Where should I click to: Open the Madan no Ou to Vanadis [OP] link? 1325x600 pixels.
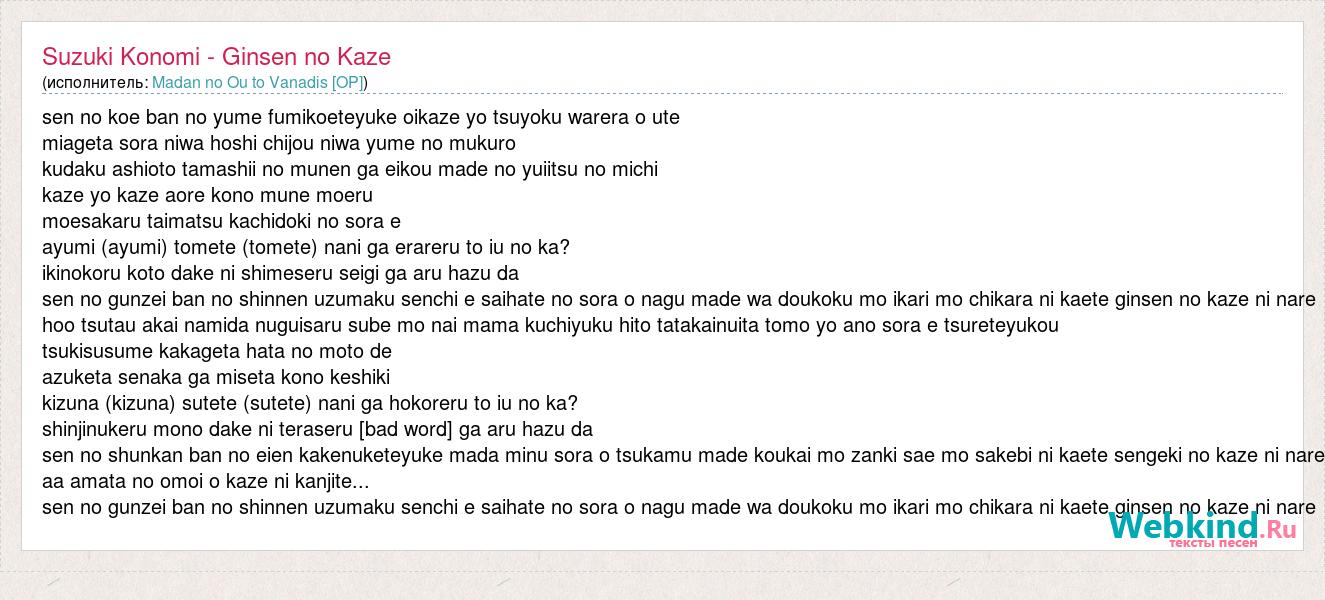click(258, 82)
